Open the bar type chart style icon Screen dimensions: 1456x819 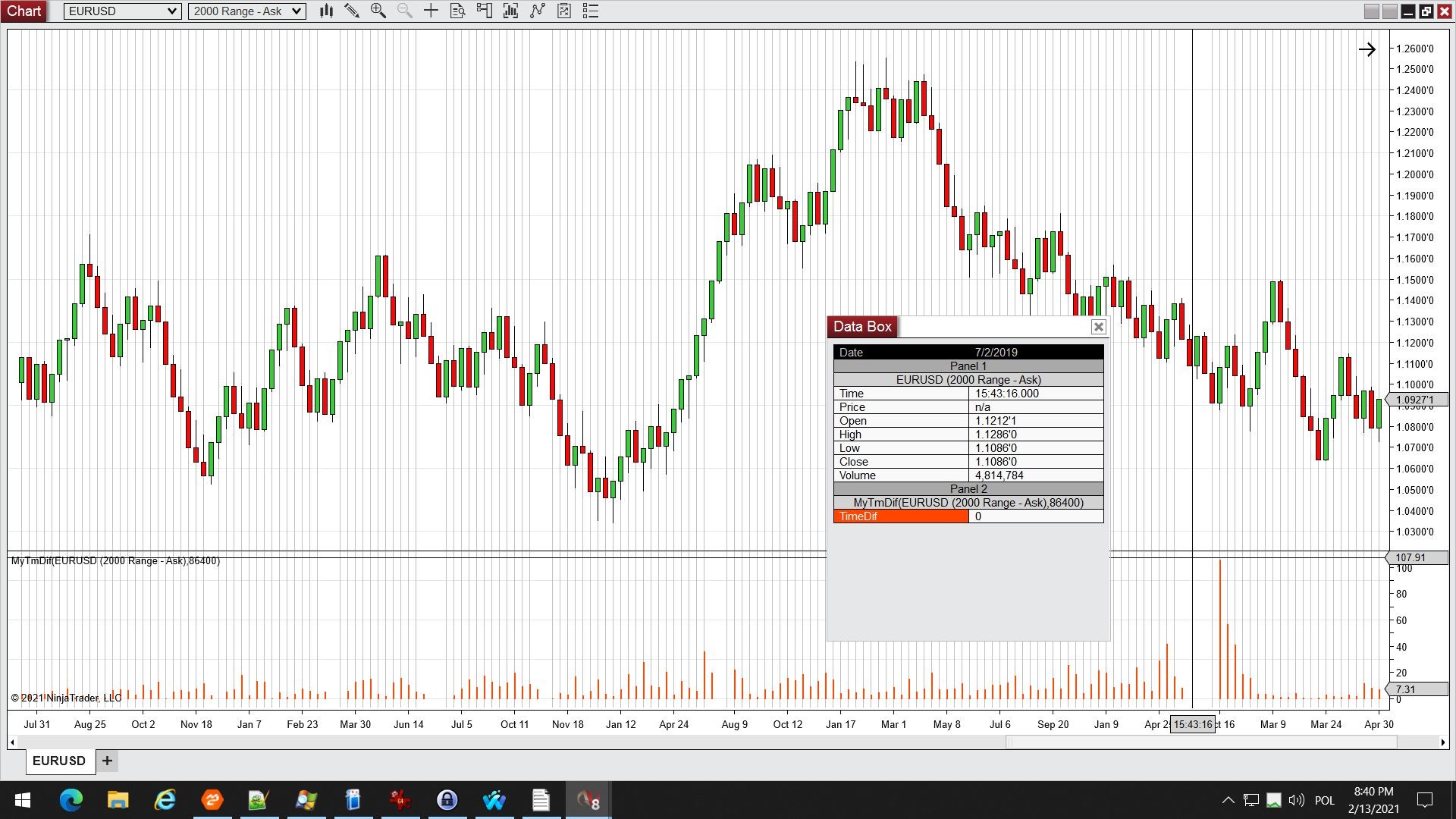tap(326, 11)
